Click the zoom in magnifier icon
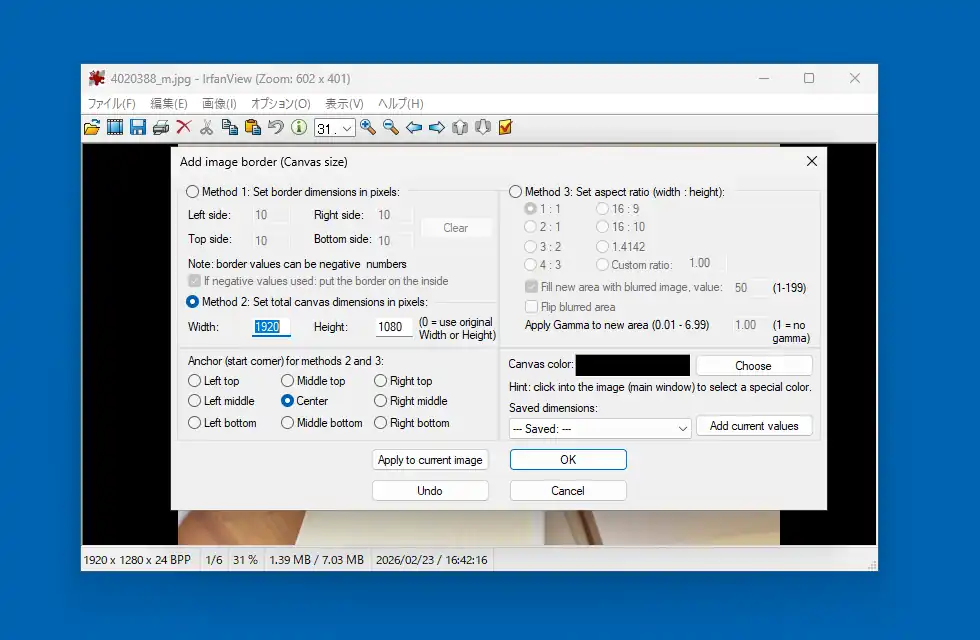The image size is (980, 640). pyautogui.click(x=368, y=127)
